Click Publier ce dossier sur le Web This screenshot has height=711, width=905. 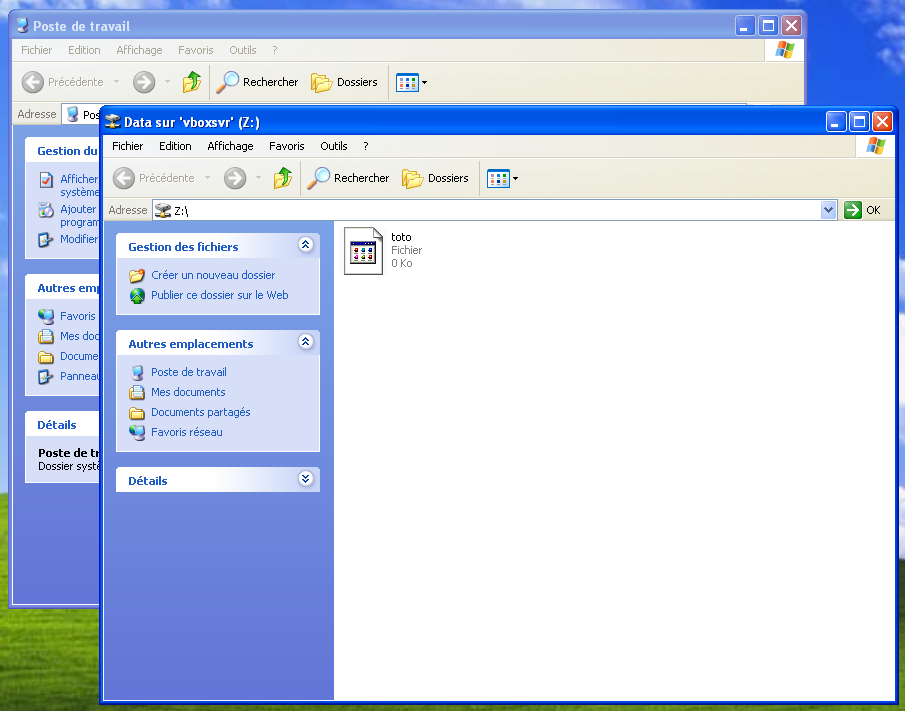(219, 295)
